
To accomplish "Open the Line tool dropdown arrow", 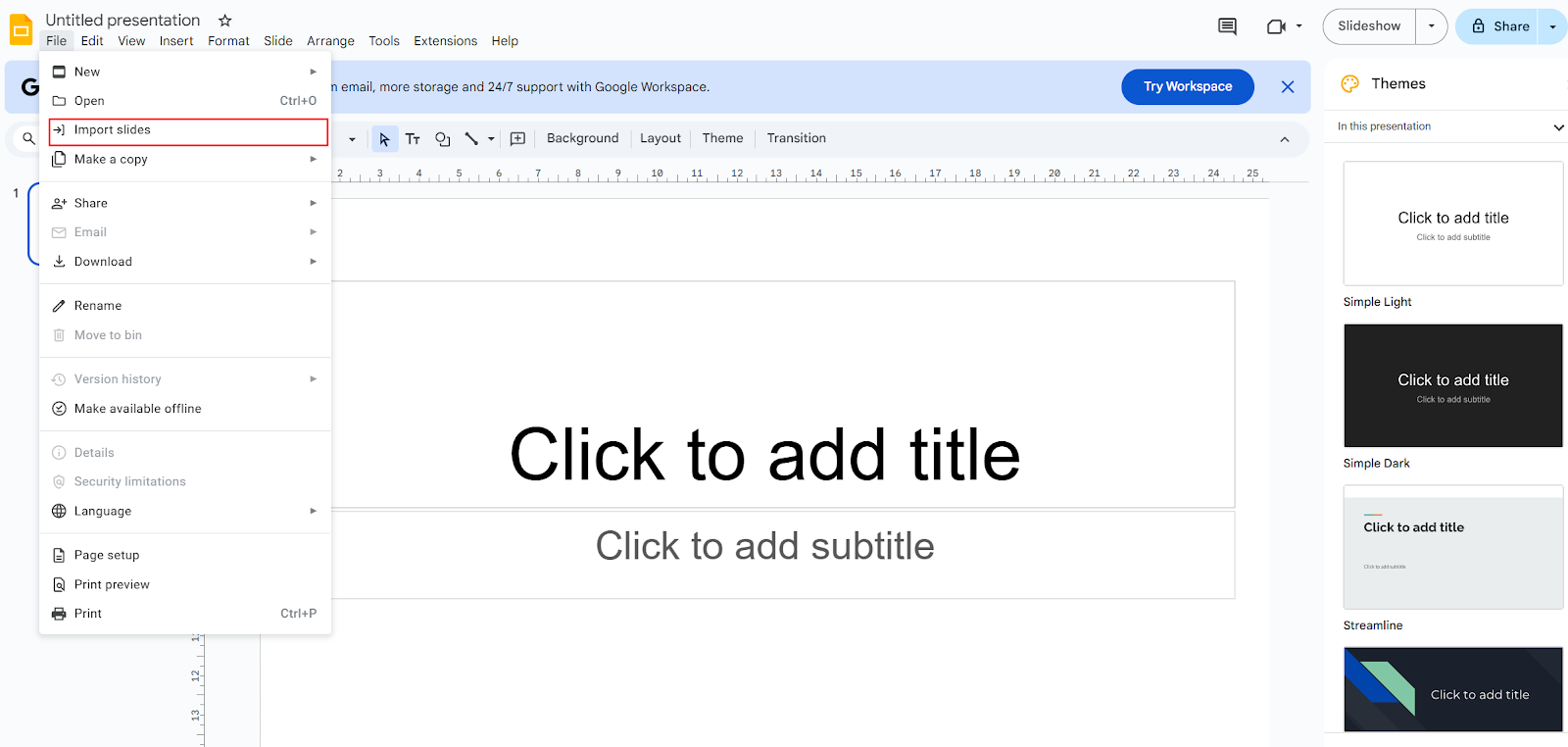I will pyautogui.click(x=491, y=139).
